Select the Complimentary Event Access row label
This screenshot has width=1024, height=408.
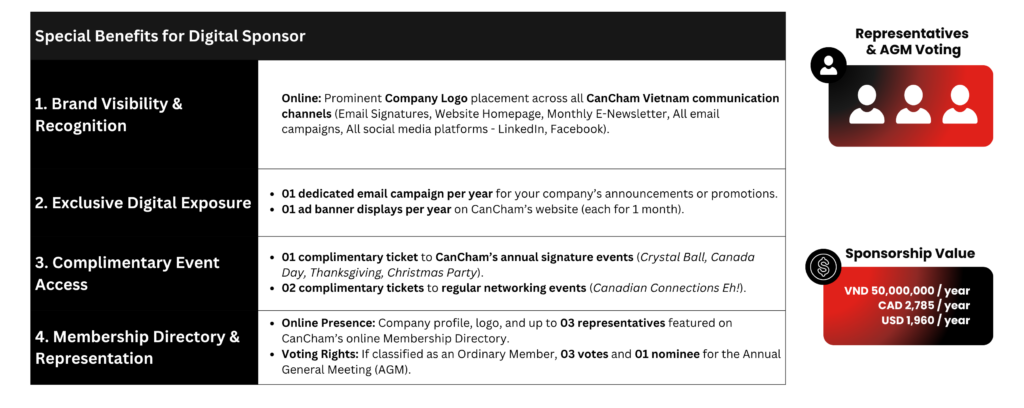[128, 273]
